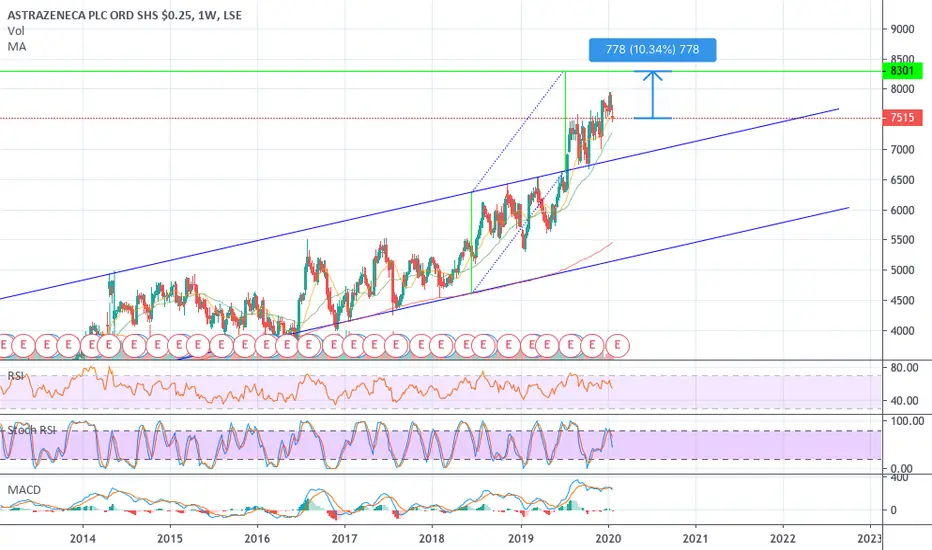Image resolution: width=932 pixels, height=550 pixels.
Task: Click the 2017 label on time axis
Action: (x=345, y=539)
